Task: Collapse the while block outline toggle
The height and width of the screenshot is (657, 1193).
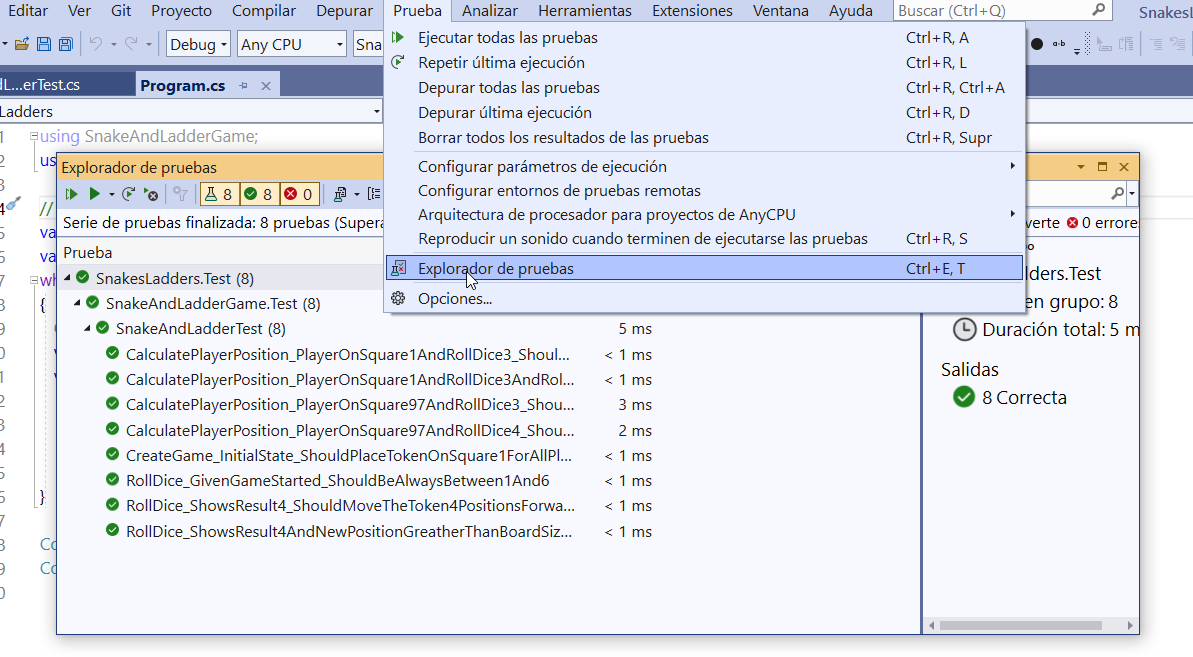Action: click(x=33, y=281)
